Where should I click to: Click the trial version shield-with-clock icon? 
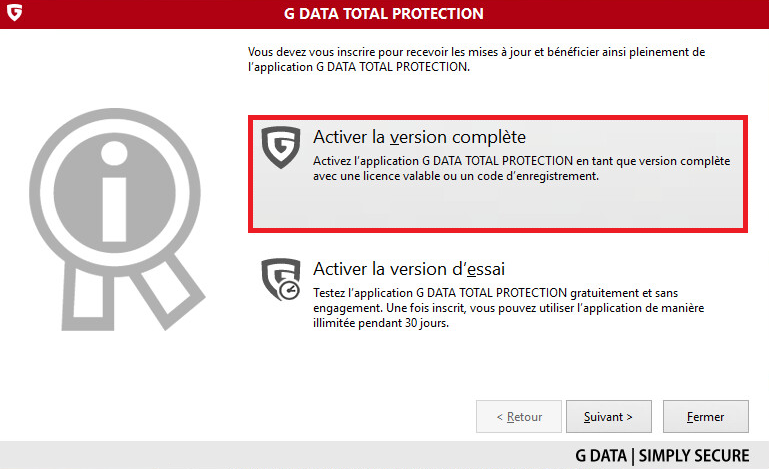coord(281,279)
